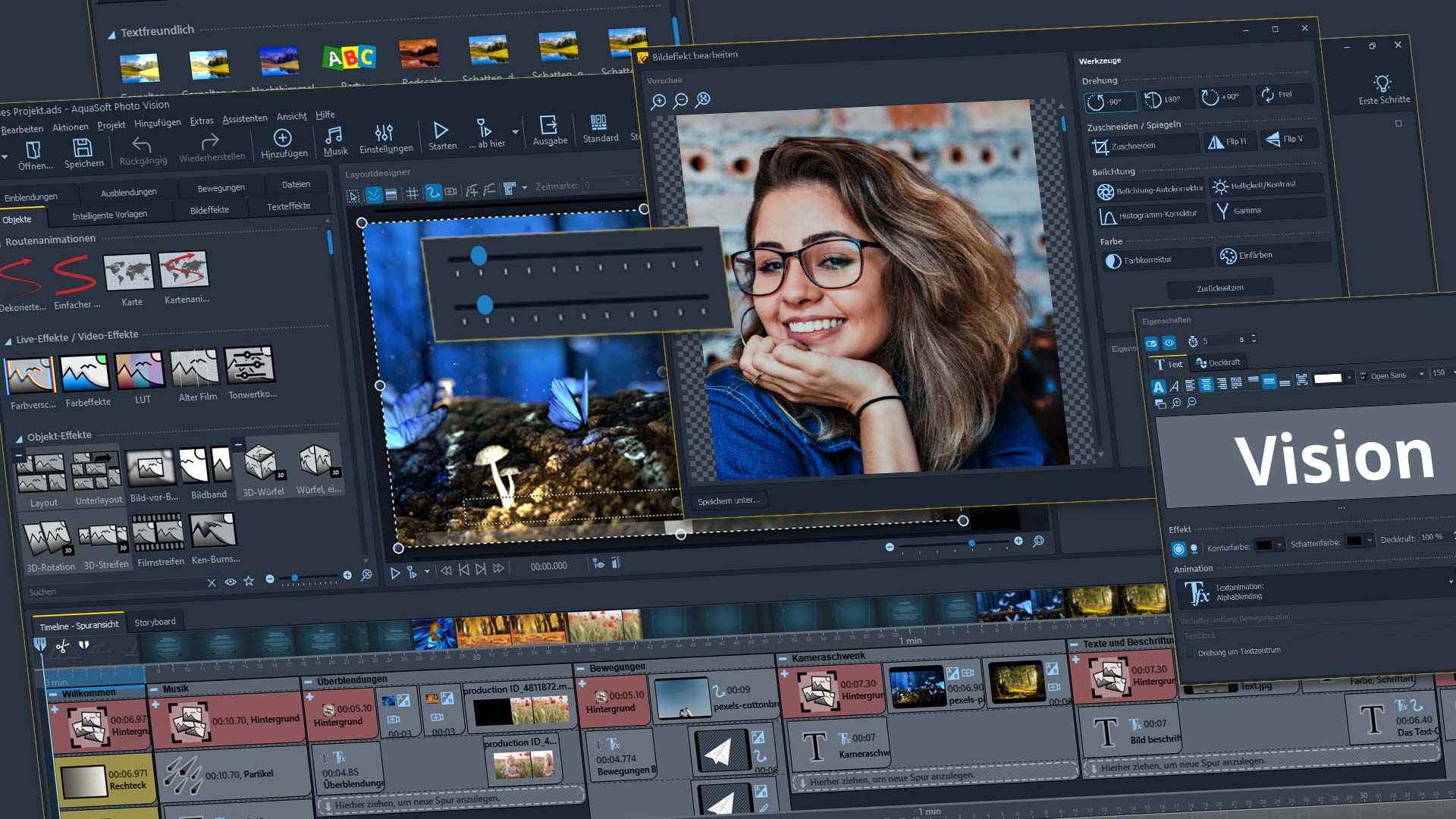Click the Hinzufügen plus icon
Viewport: 1456px width, 819px height.
pyautogui.click(x=282, y=137)
